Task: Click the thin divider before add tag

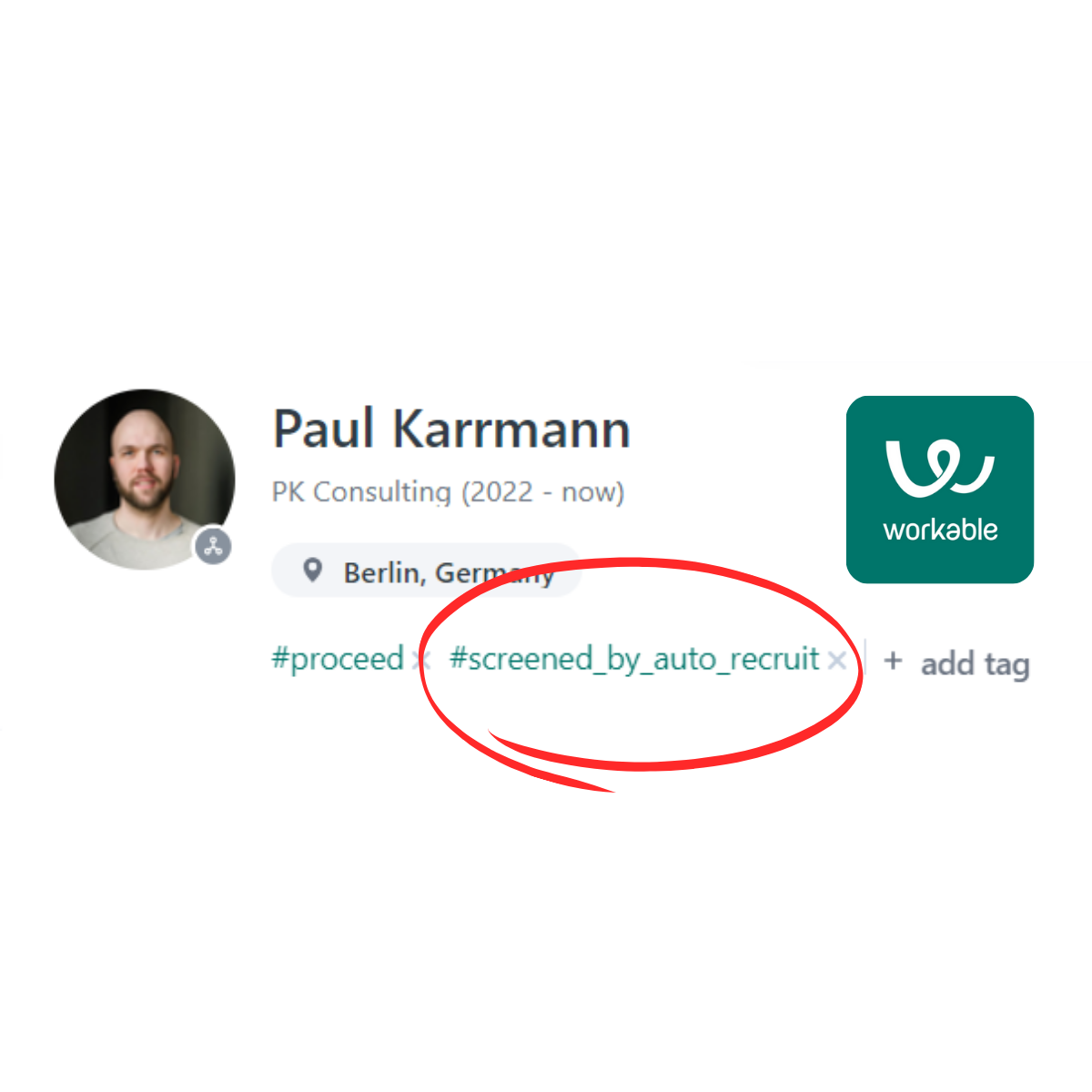Action: (864, 657)
